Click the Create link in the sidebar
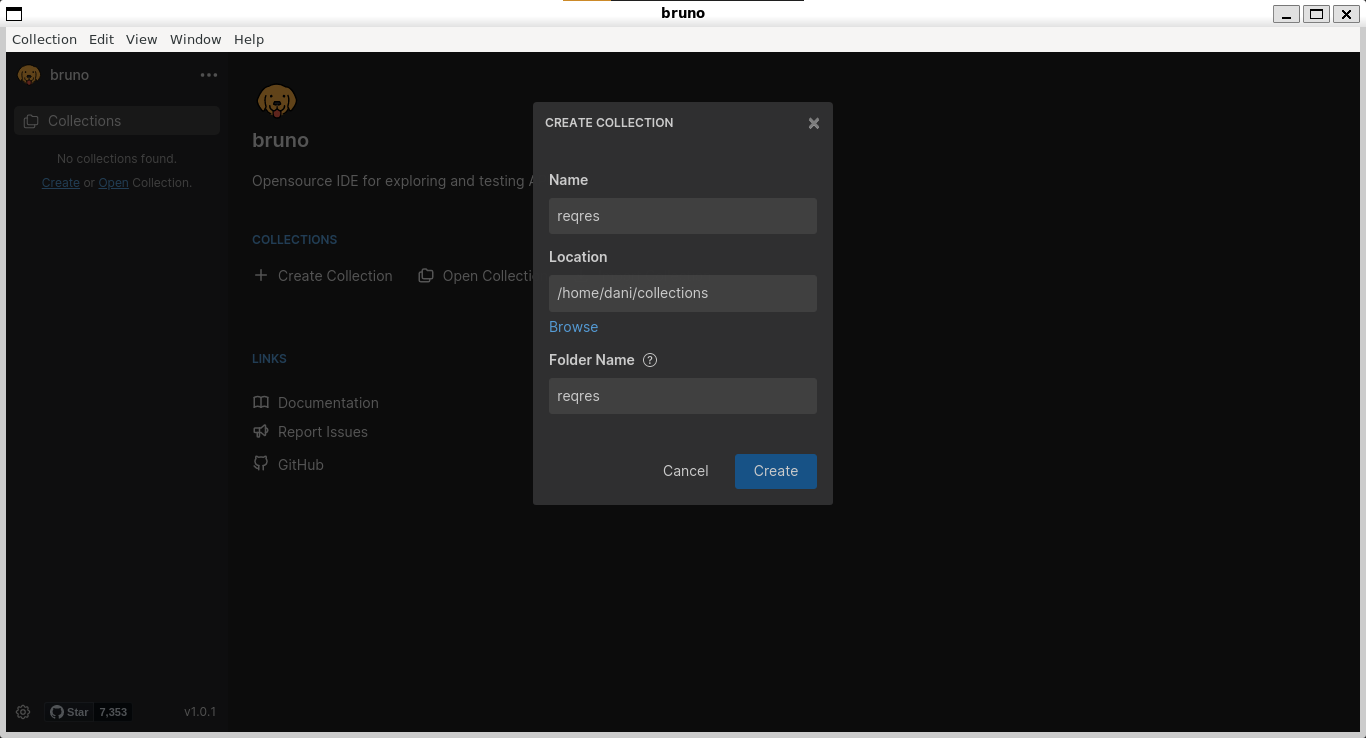Image resolution: width=1366 pixels, height=738 pixels. click(60, 182)
